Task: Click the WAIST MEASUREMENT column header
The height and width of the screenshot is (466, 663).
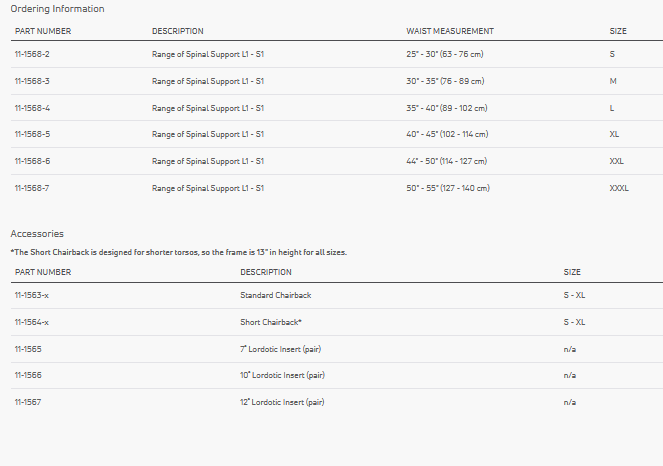Action: [x=450, y=31]
